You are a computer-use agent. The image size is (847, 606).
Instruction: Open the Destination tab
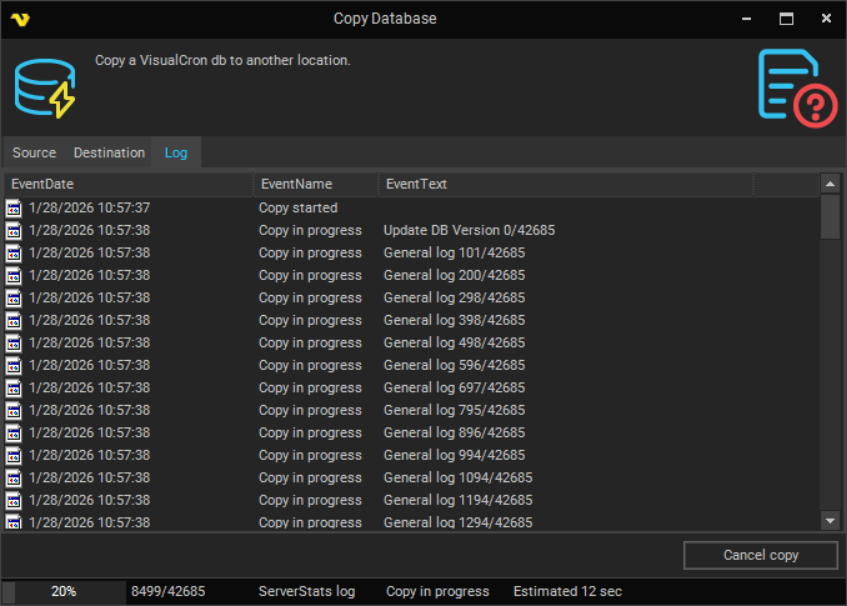[x=109, y=153]
